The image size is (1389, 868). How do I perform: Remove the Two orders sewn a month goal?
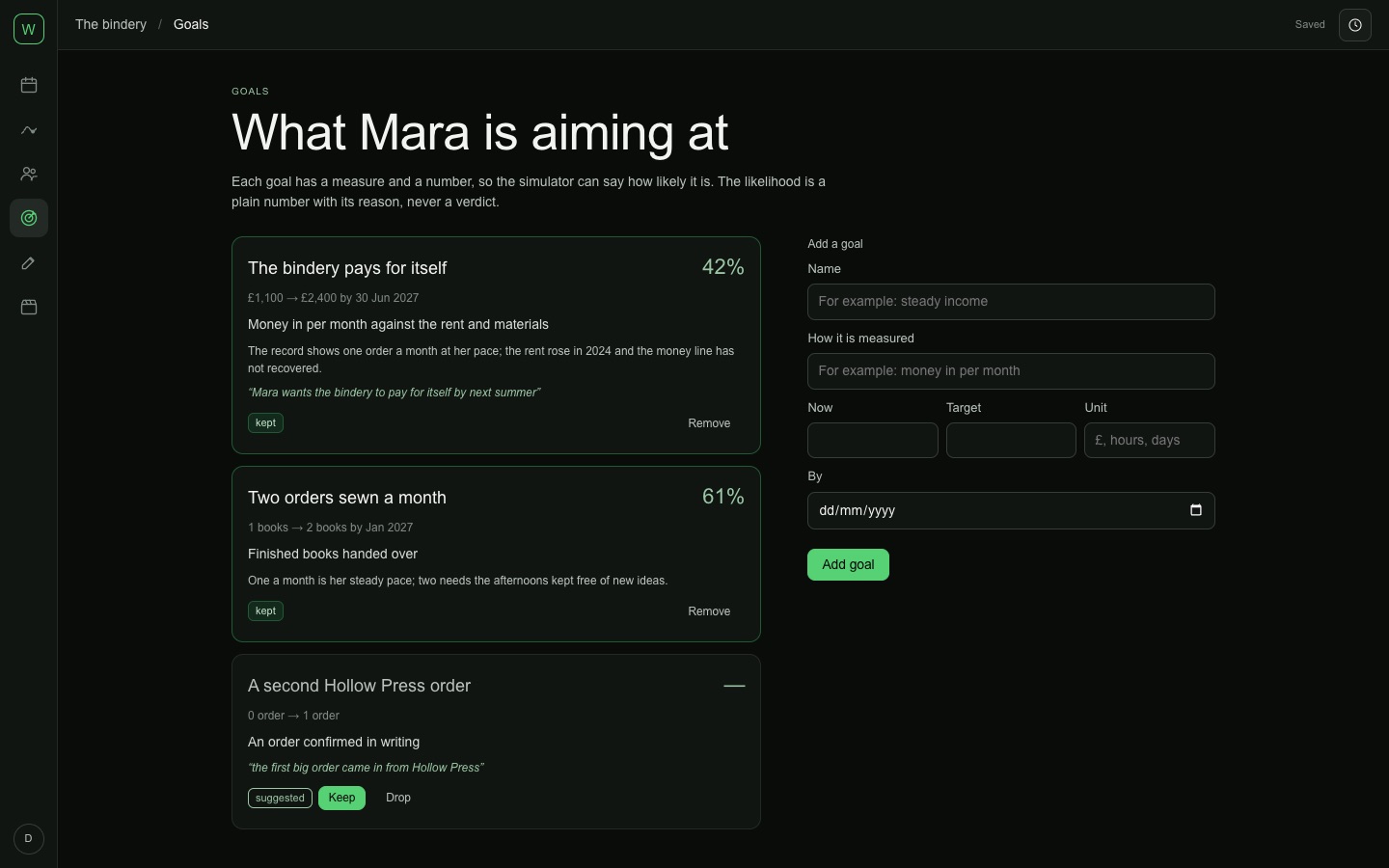tap(709, 611)
